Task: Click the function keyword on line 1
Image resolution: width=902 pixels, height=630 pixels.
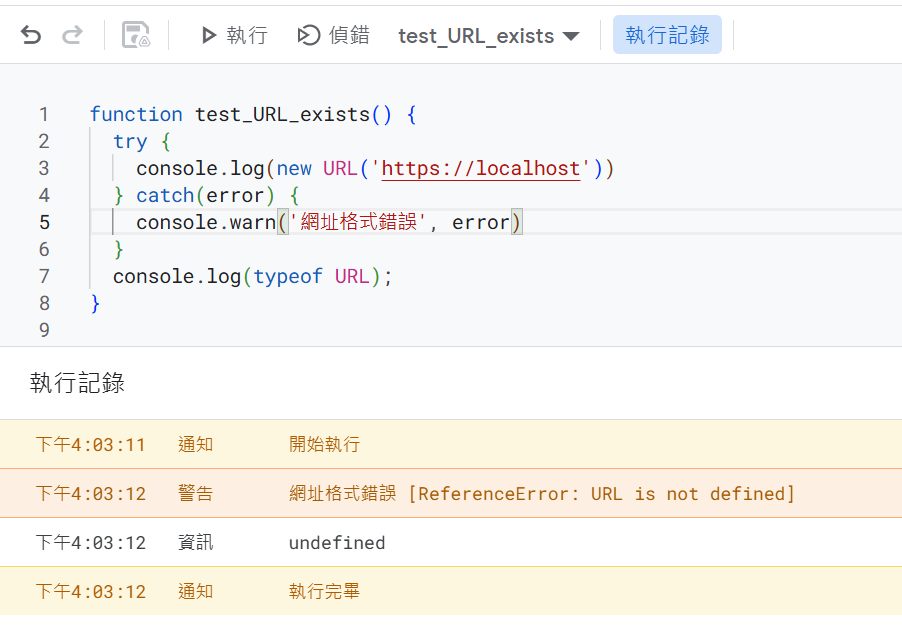Action: click(x=136, y=114)
